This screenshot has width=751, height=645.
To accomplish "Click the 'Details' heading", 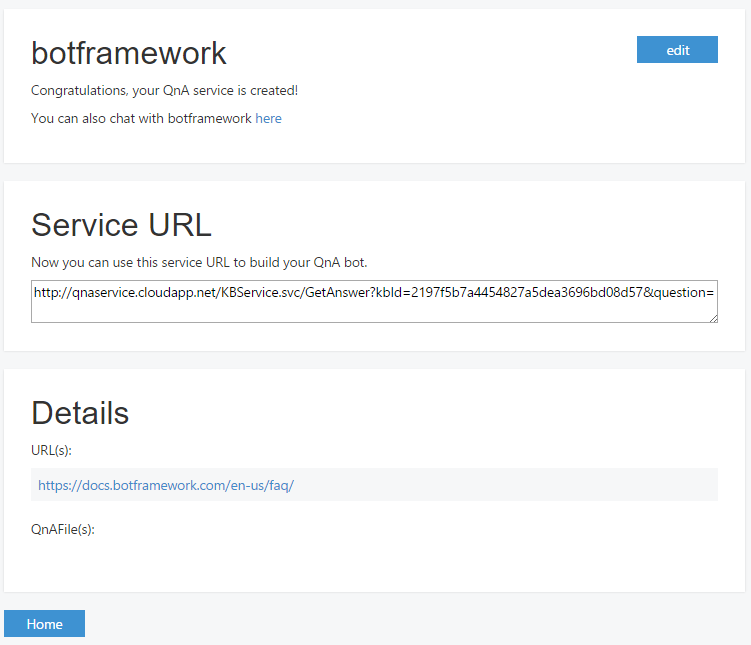I will [80, 413].
